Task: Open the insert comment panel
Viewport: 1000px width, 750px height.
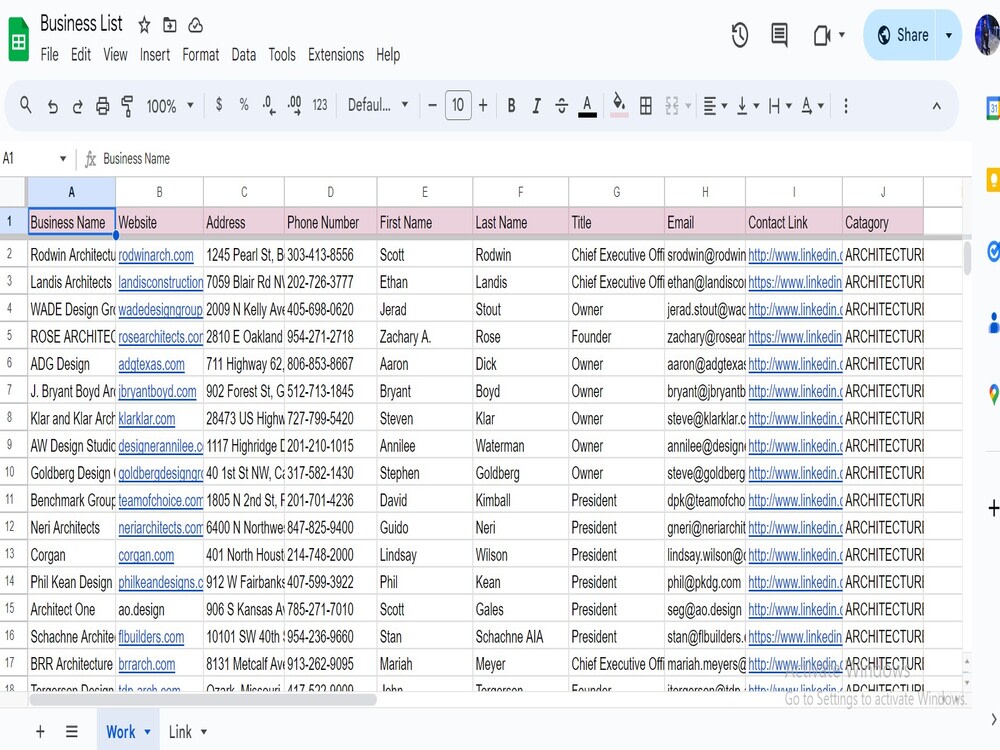Action: point(778,34)
